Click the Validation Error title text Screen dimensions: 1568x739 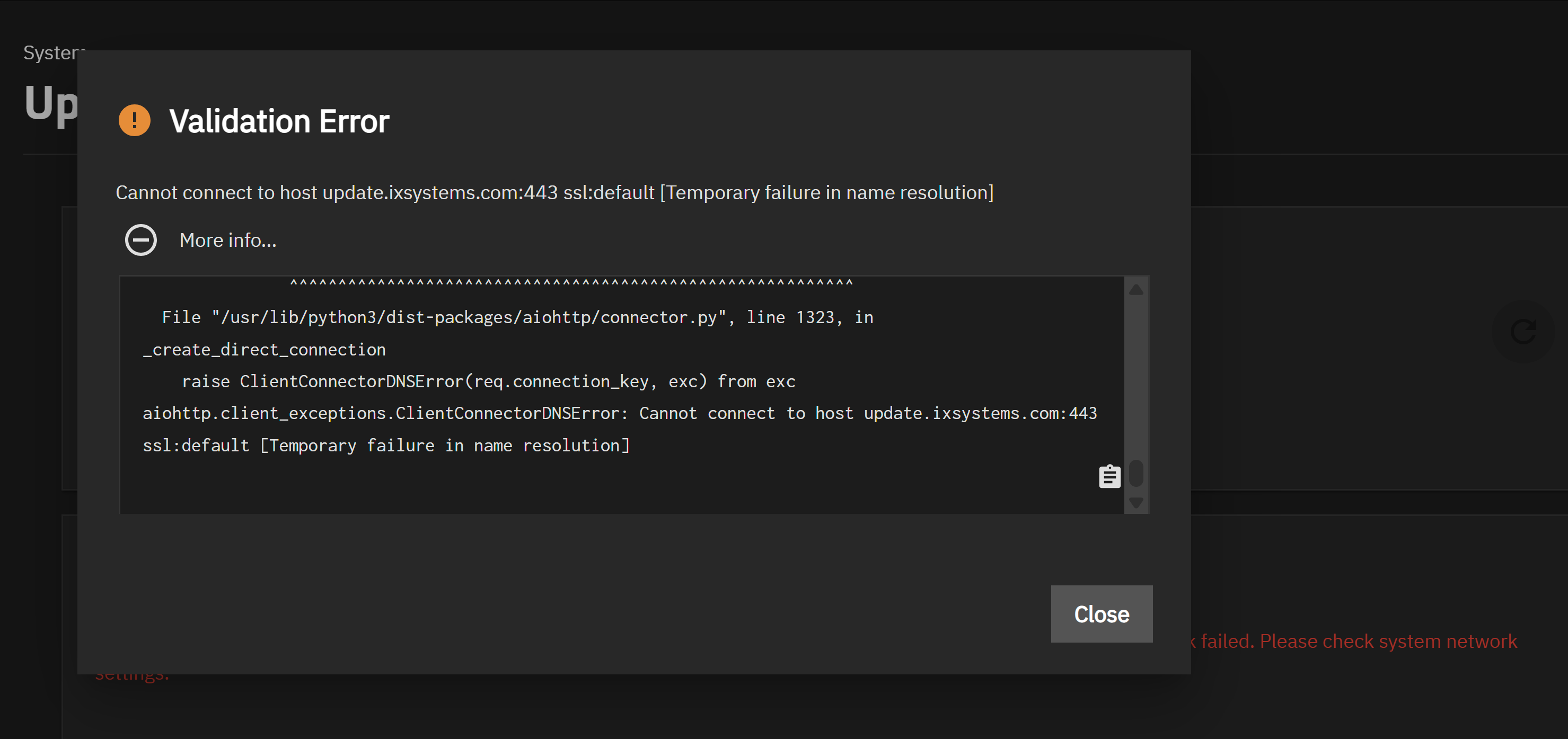point(279,121)
